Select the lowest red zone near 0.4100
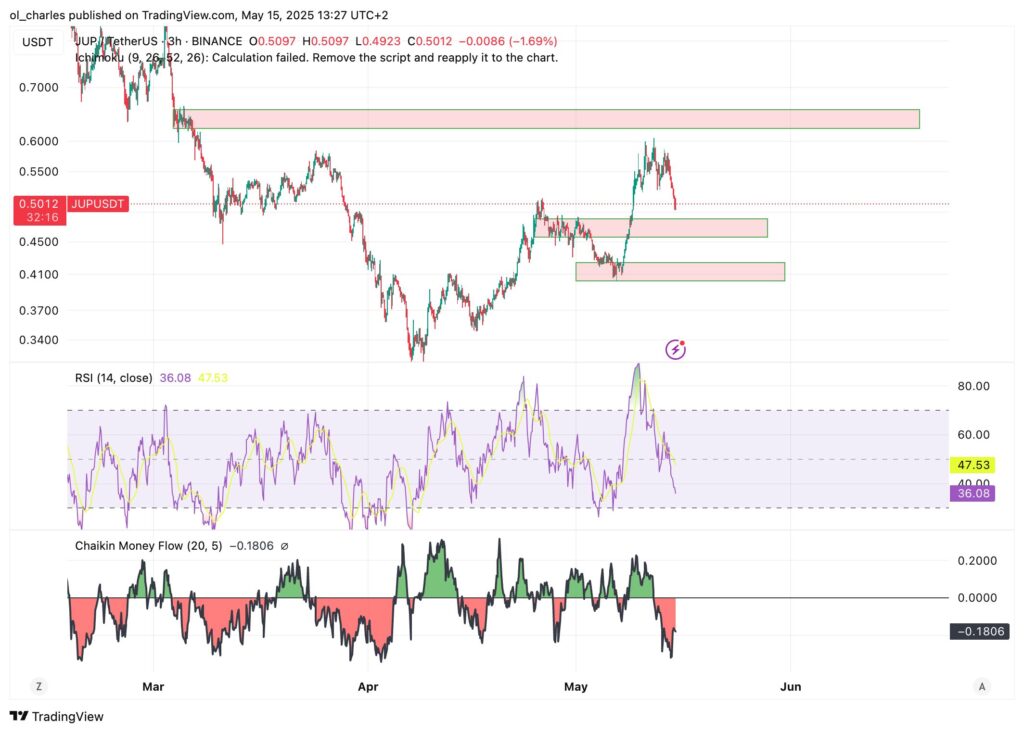1024x733 pixels. (680, 271)
